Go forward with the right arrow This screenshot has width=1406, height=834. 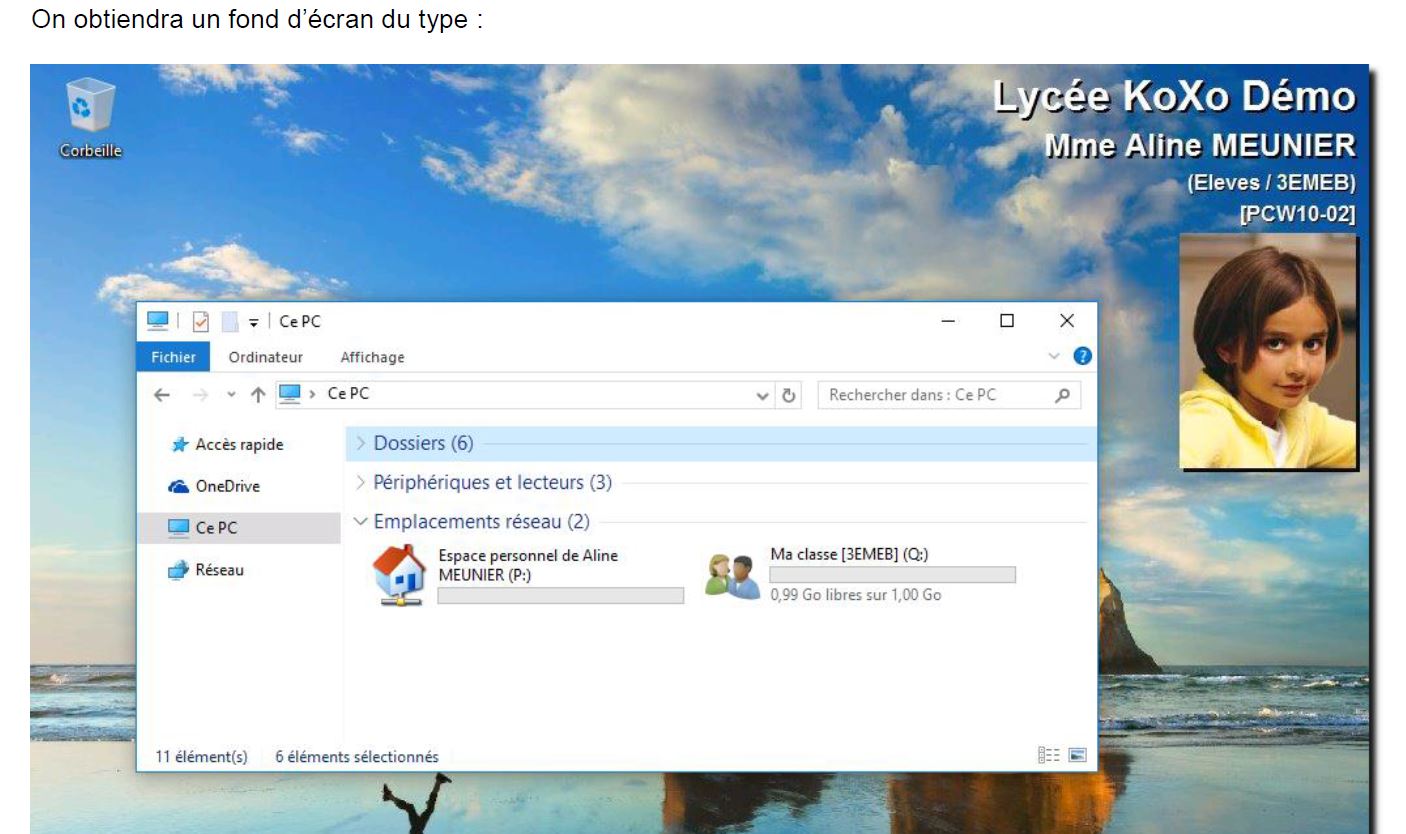199,395
